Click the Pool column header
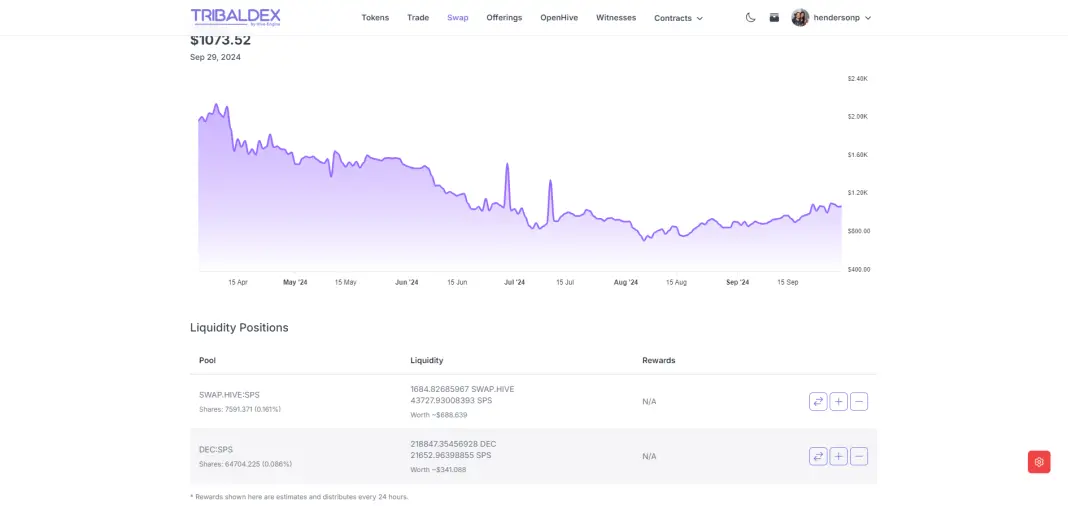Image resolution: width=1068 pixels, height=506 pixels. click(207, 360)
